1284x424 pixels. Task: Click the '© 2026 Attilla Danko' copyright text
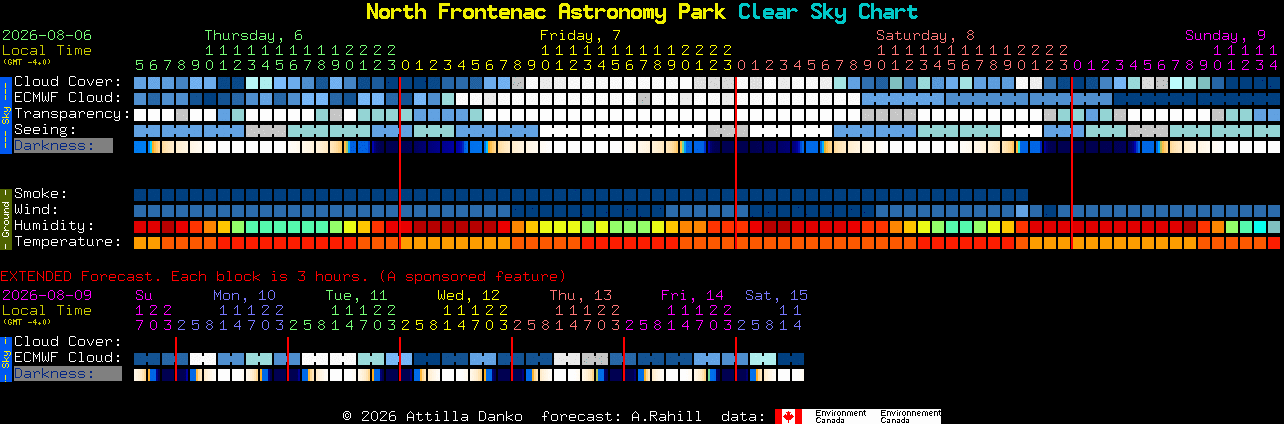[x=432, y=416]
